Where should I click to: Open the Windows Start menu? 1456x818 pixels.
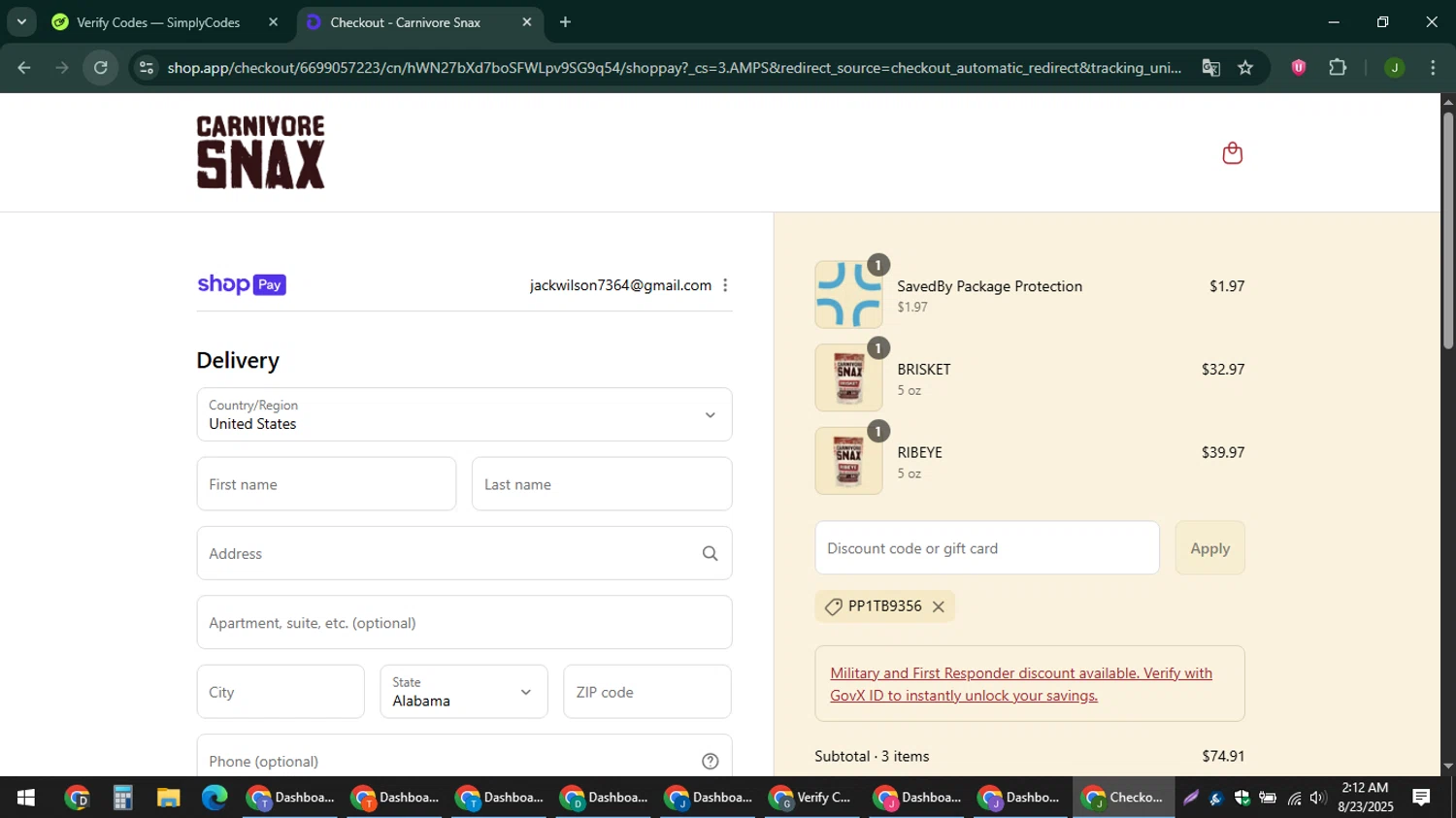click(x=25, y=798)
